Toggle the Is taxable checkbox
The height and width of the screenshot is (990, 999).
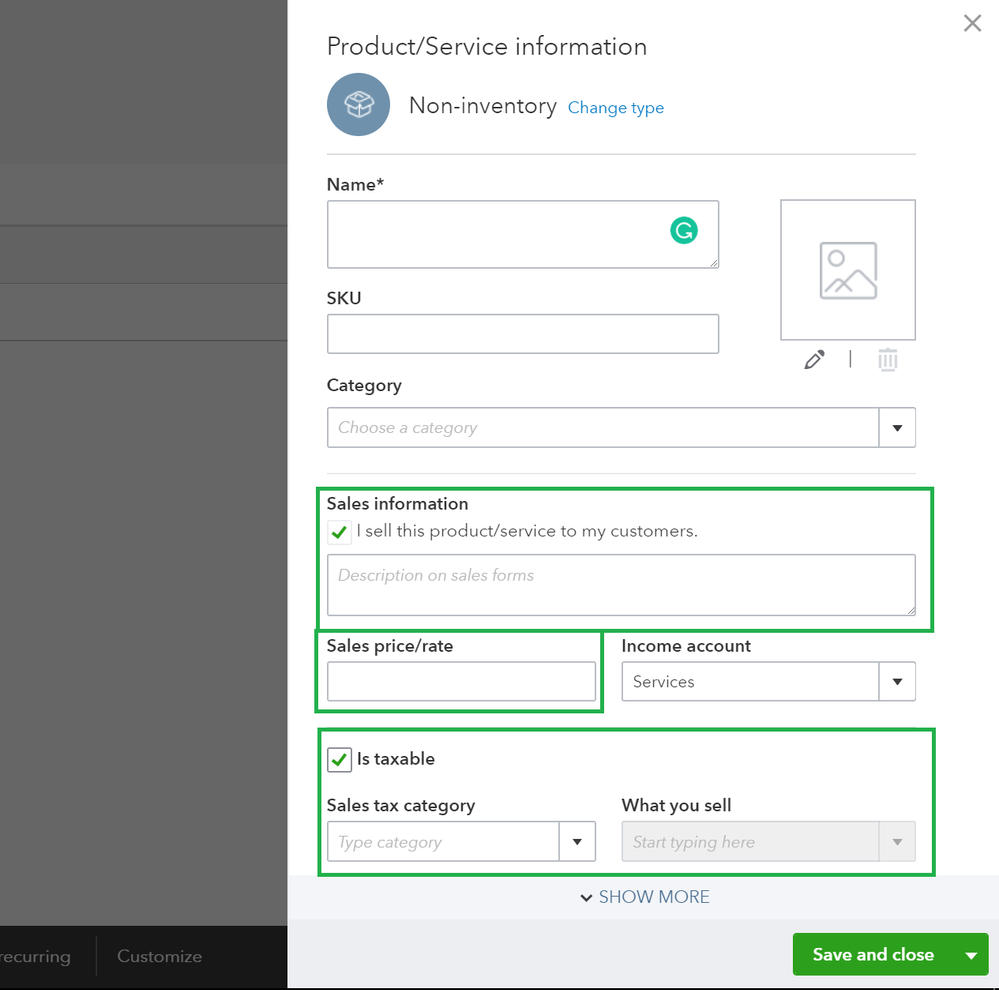click(x=340, y=760)
